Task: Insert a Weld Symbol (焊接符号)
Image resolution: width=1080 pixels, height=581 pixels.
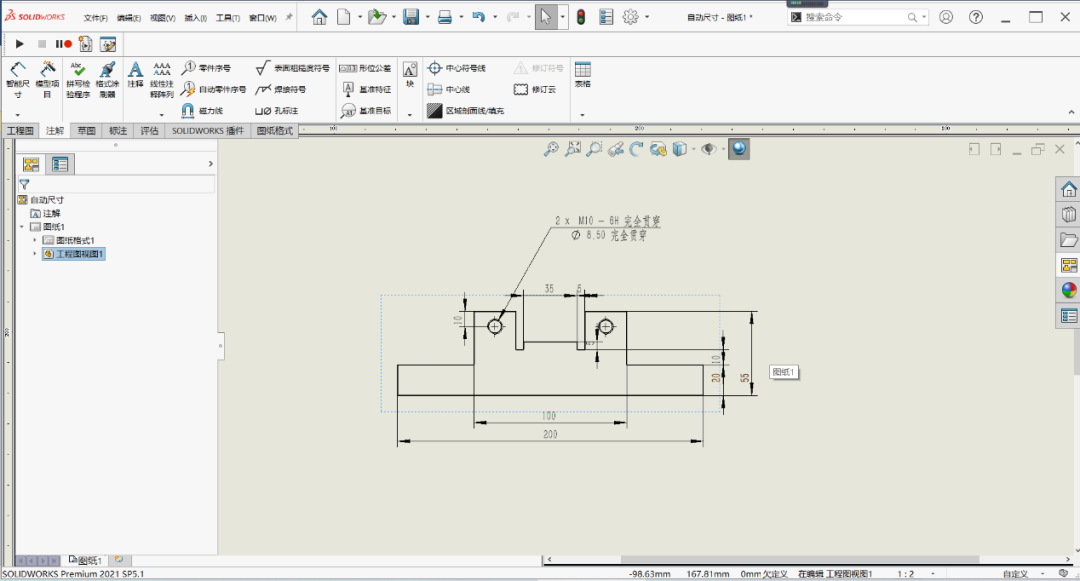Action: coord(280,89)
